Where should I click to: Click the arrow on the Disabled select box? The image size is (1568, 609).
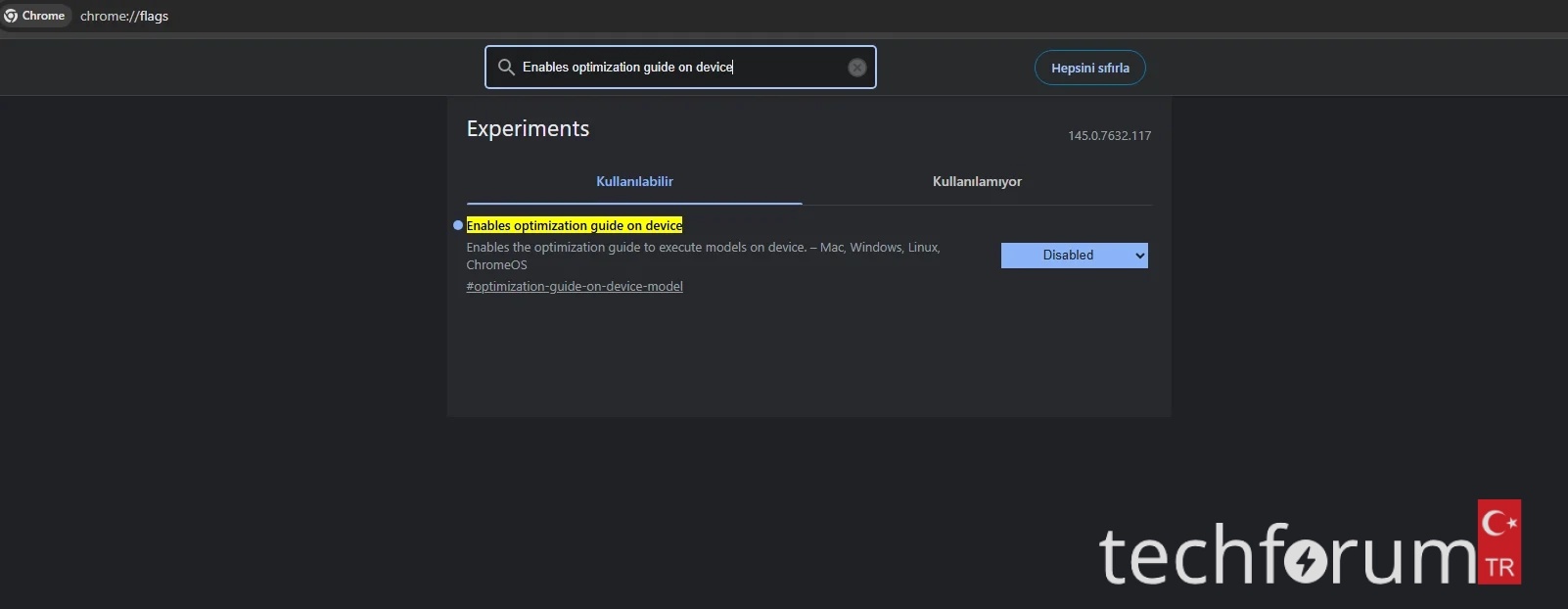pyautogui.click(x=1139, y=256)
